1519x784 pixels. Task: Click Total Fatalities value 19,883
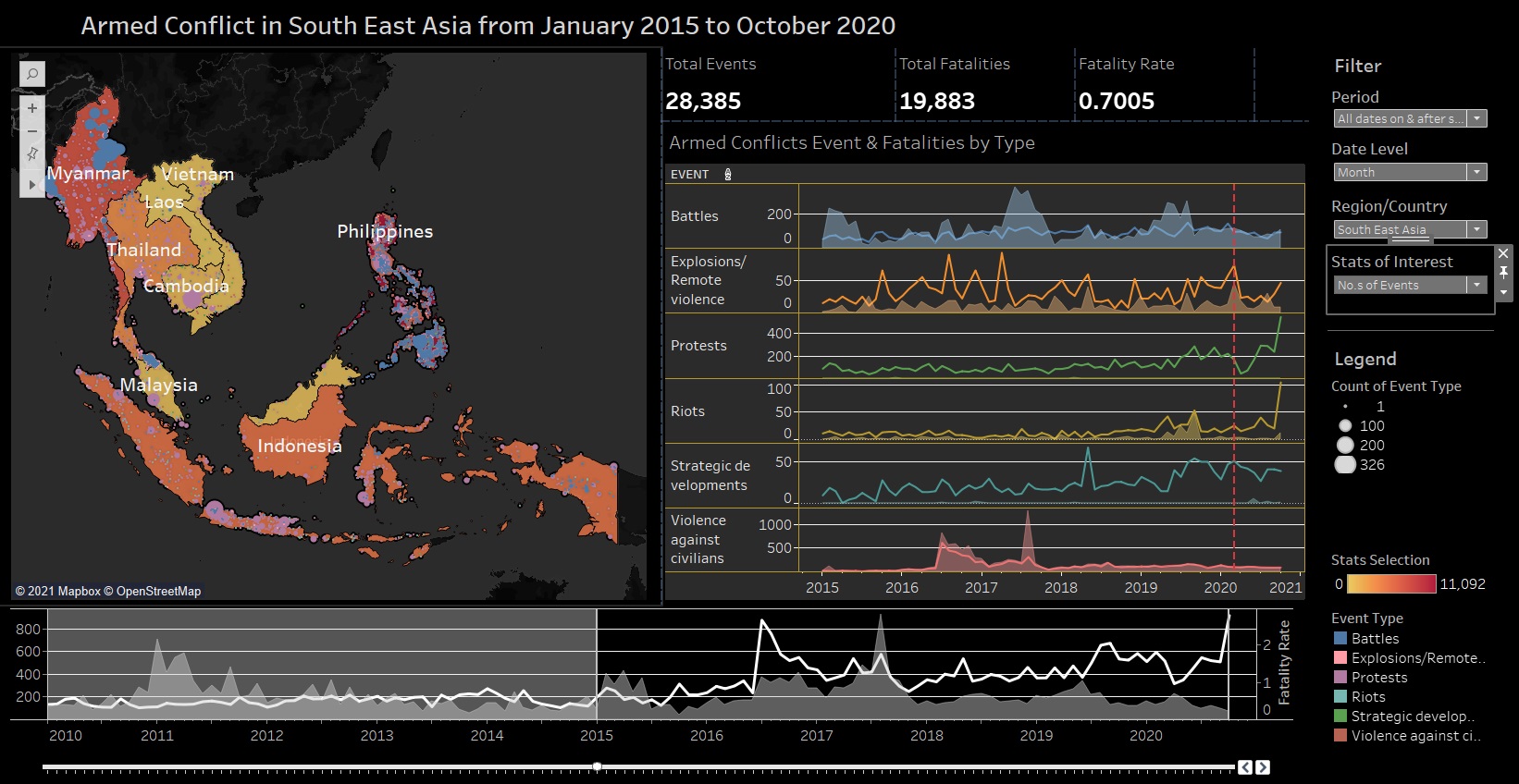(937, 101)
